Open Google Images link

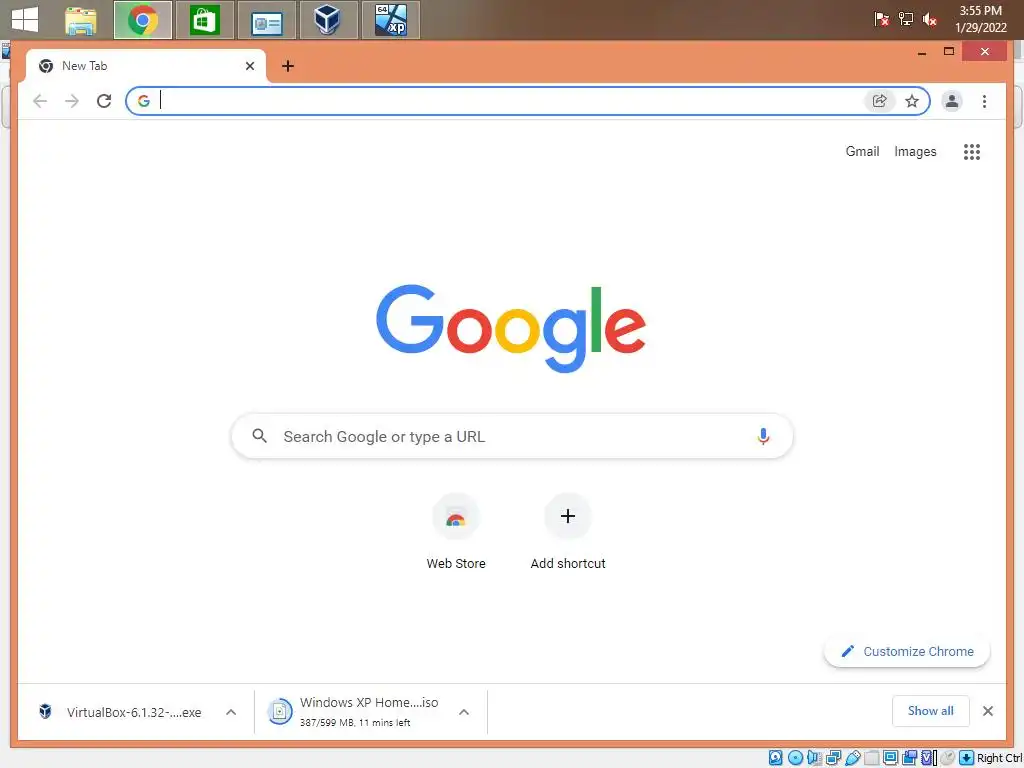click(x=915, y=152)
